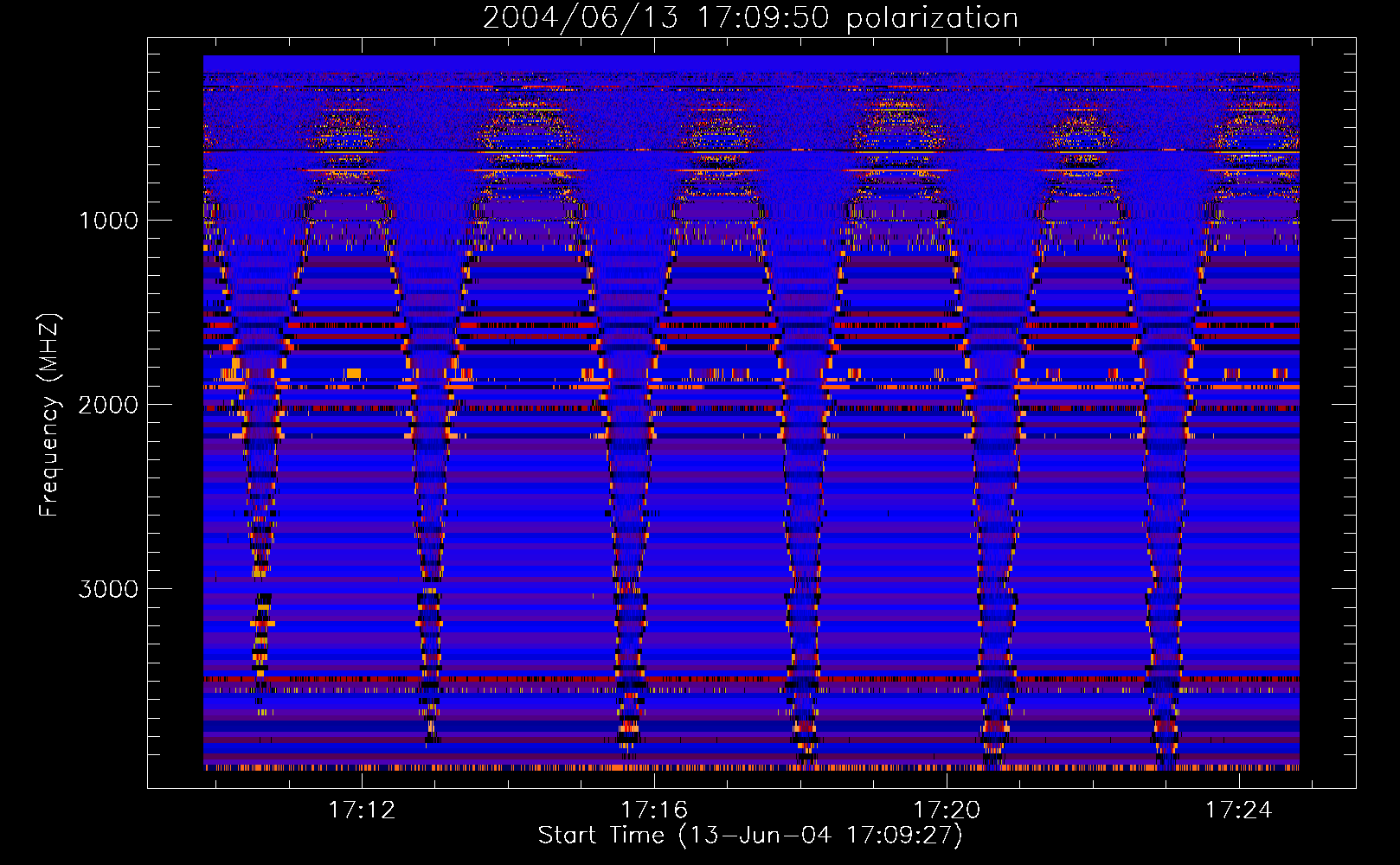Click the 'Start Time (13-Jun-04 17:09:27)' label
Screen dimensions: 1400x865
tap(750, 836)
